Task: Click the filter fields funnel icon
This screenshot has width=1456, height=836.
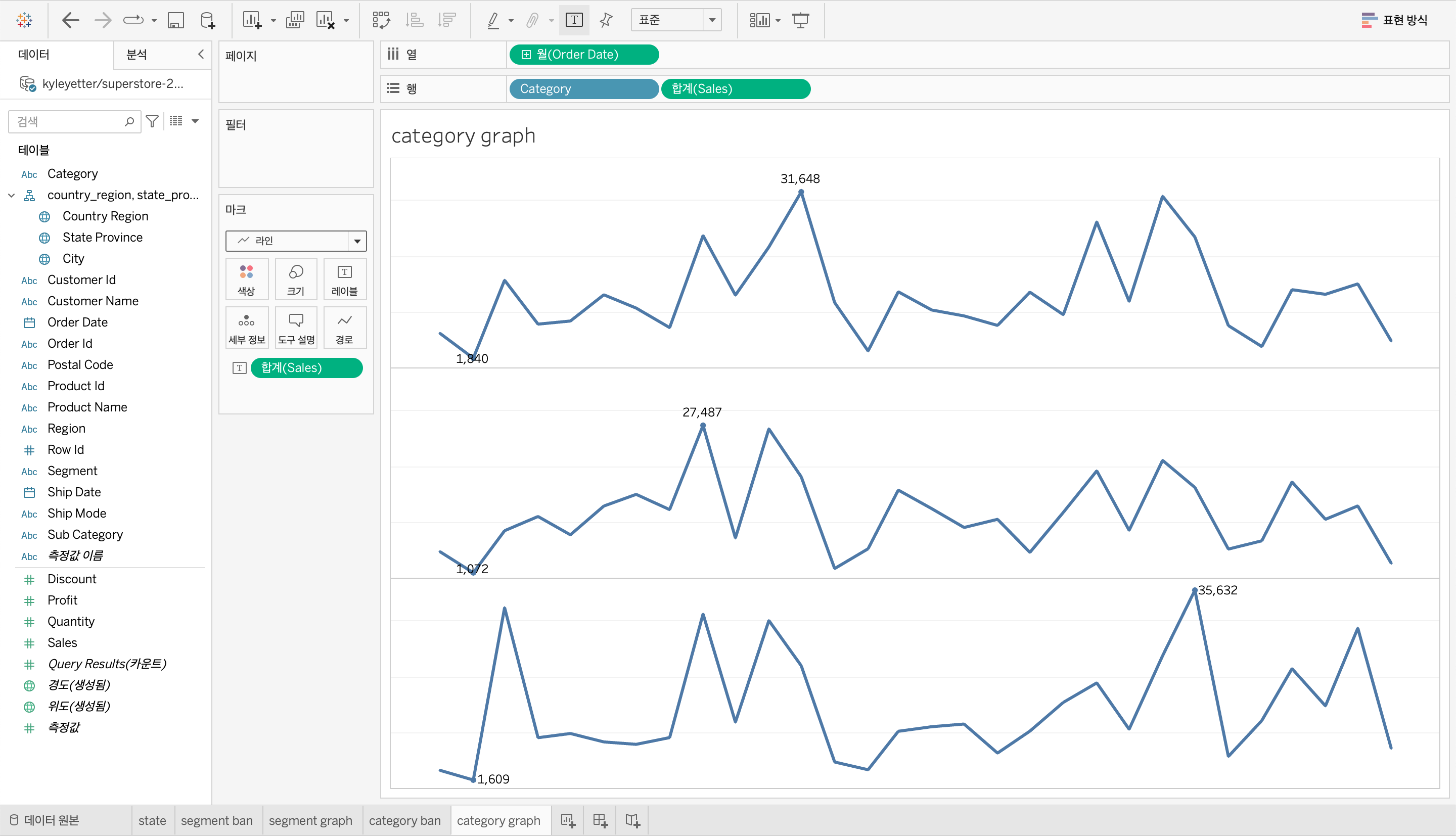Action: click(x=152, y=121)
